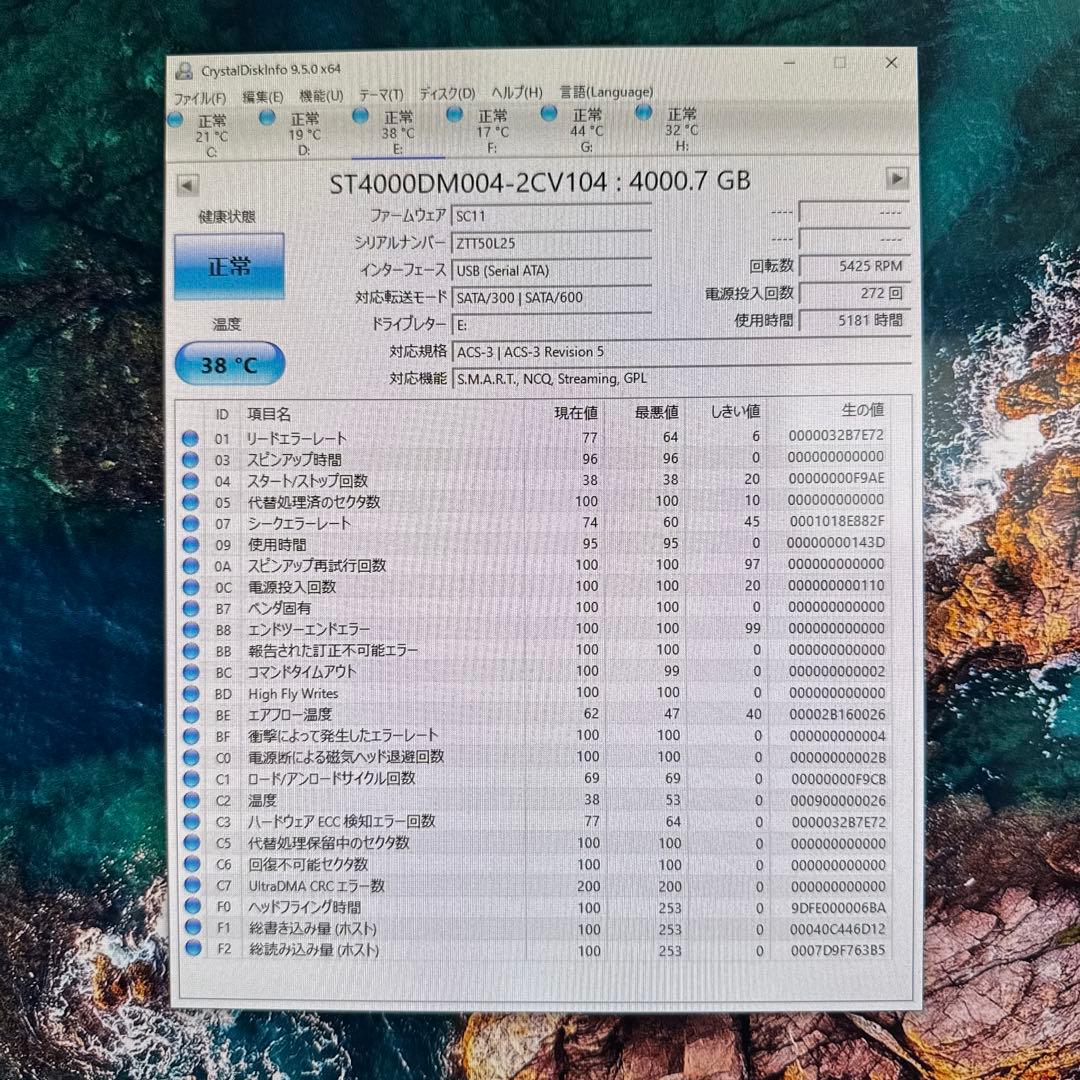Open the 機能(U) menu
1080x1080 pixels.
point(321,96)
